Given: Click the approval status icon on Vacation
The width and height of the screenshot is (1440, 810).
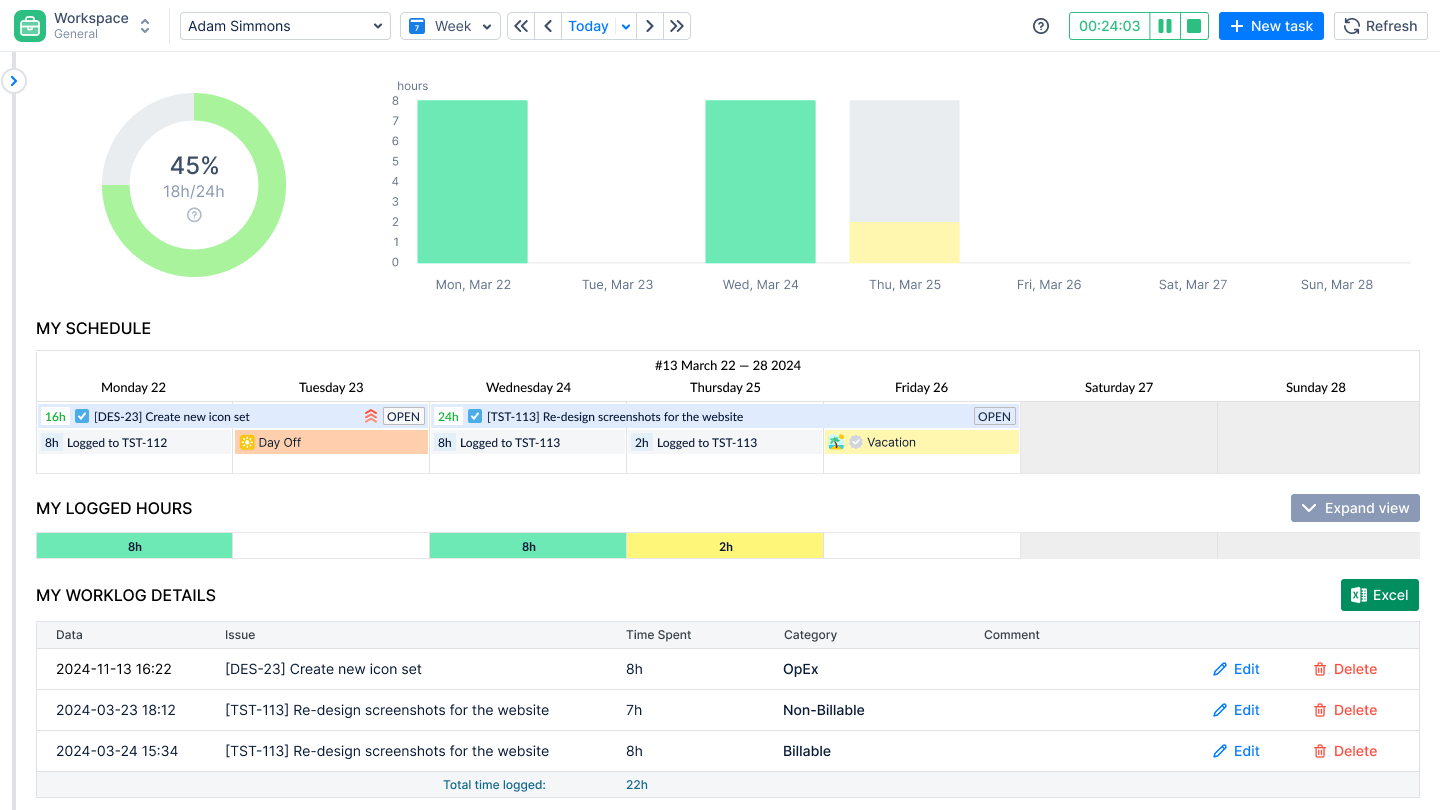Looking at the screenshot, I should click(855, 442).
